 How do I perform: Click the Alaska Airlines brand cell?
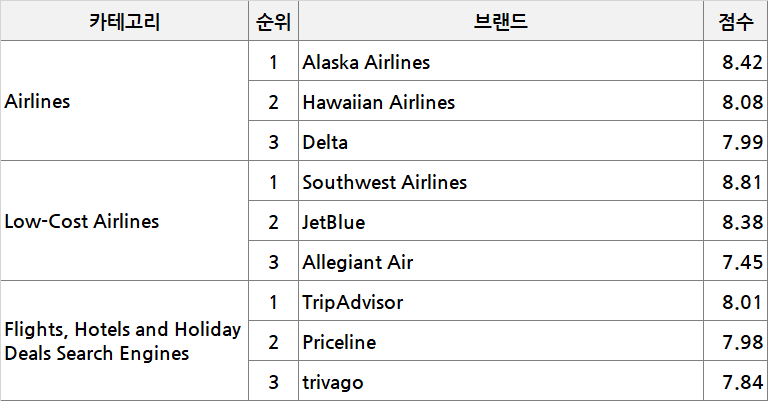pos(366,62)
